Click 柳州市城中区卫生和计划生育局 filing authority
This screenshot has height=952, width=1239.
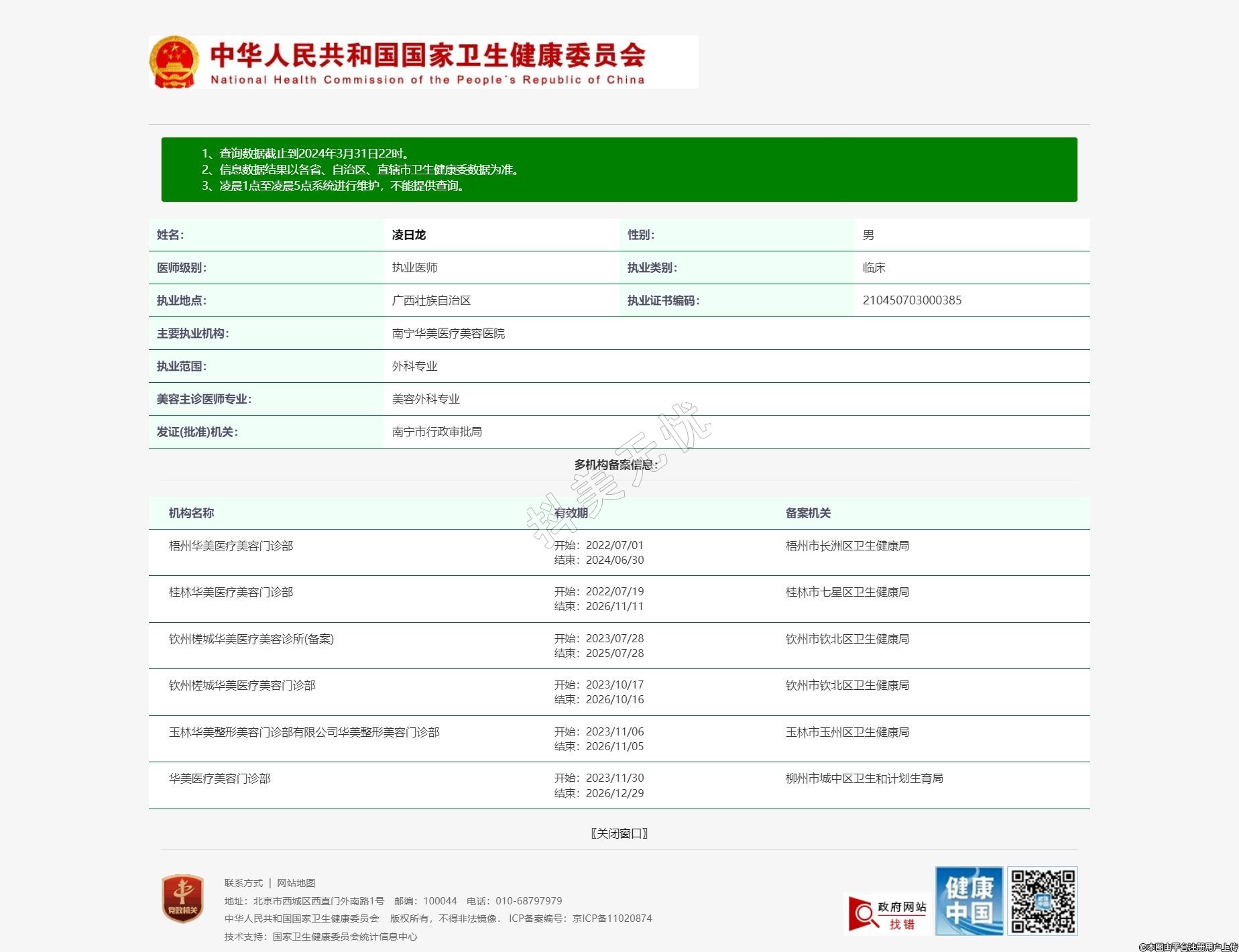coord(864,778)
